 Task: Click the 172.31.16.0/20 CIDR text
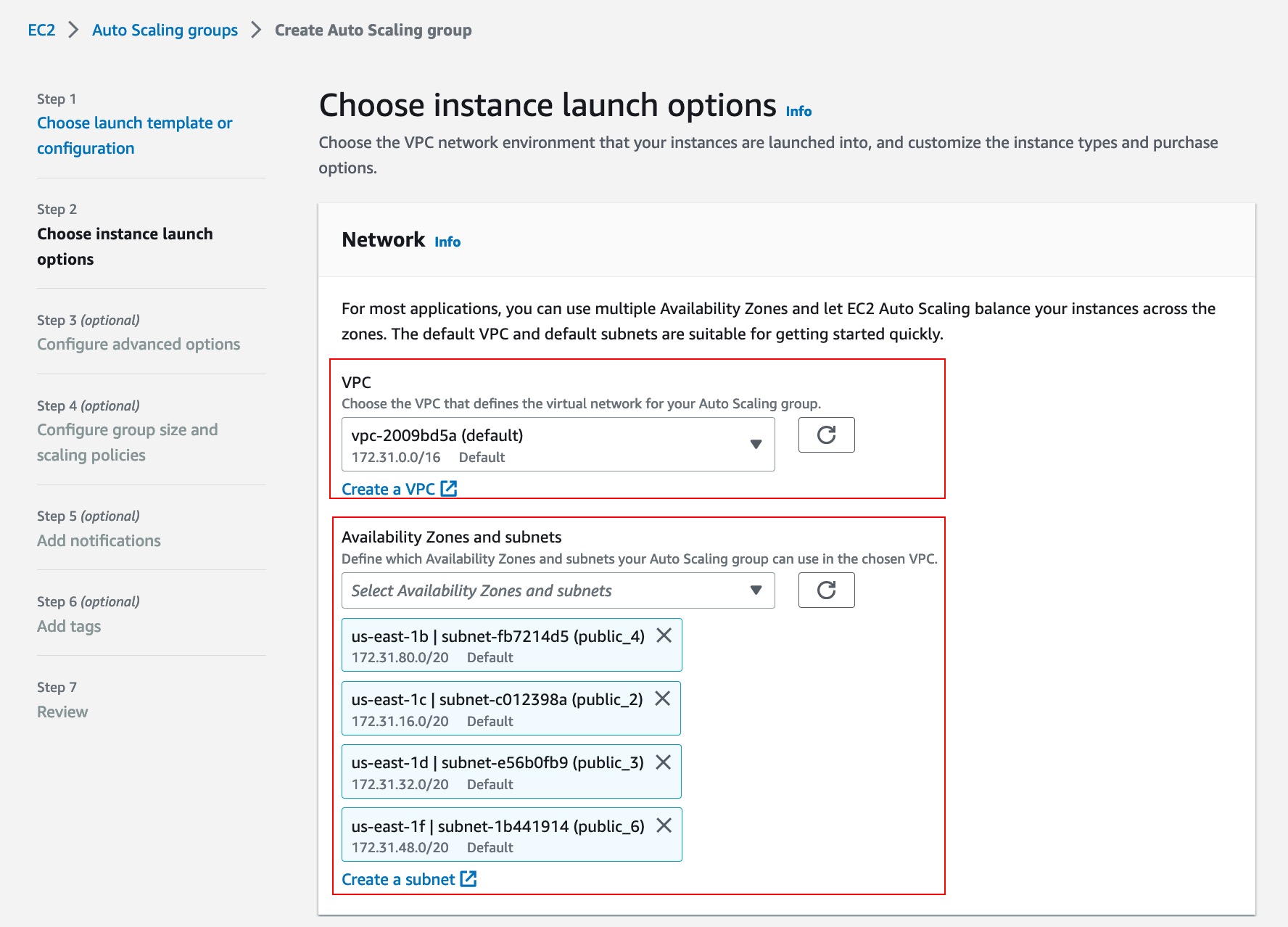coord(400,721)
